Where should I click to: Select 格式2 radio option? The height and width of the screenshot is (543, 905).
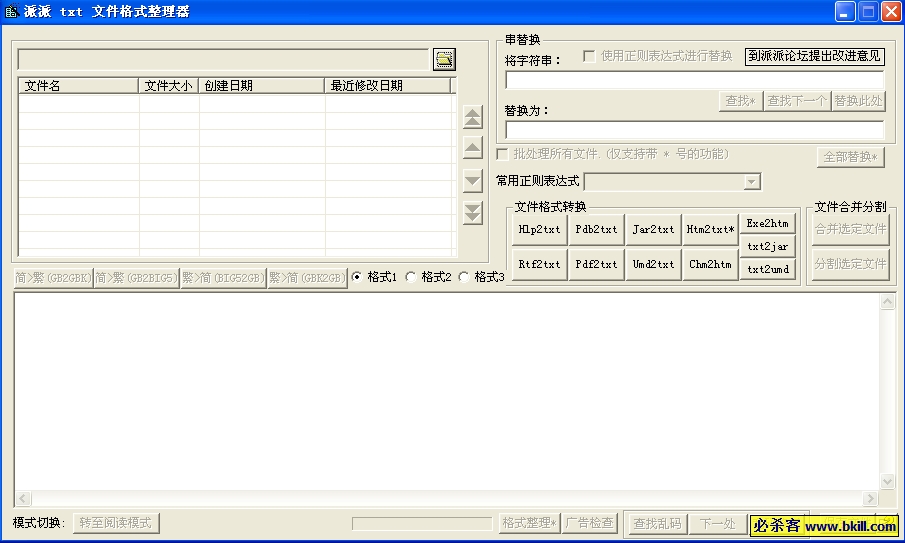(x=411, y=277)
